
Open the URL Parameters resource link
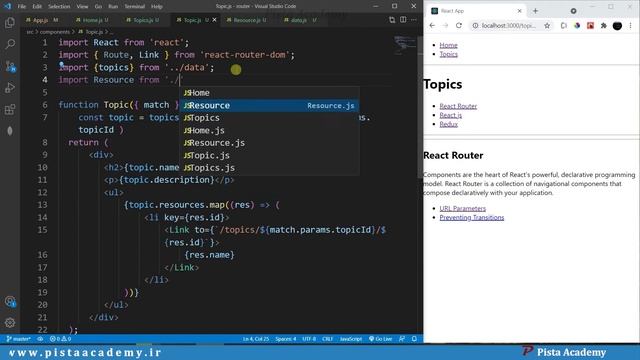click(x=462, y=209)
